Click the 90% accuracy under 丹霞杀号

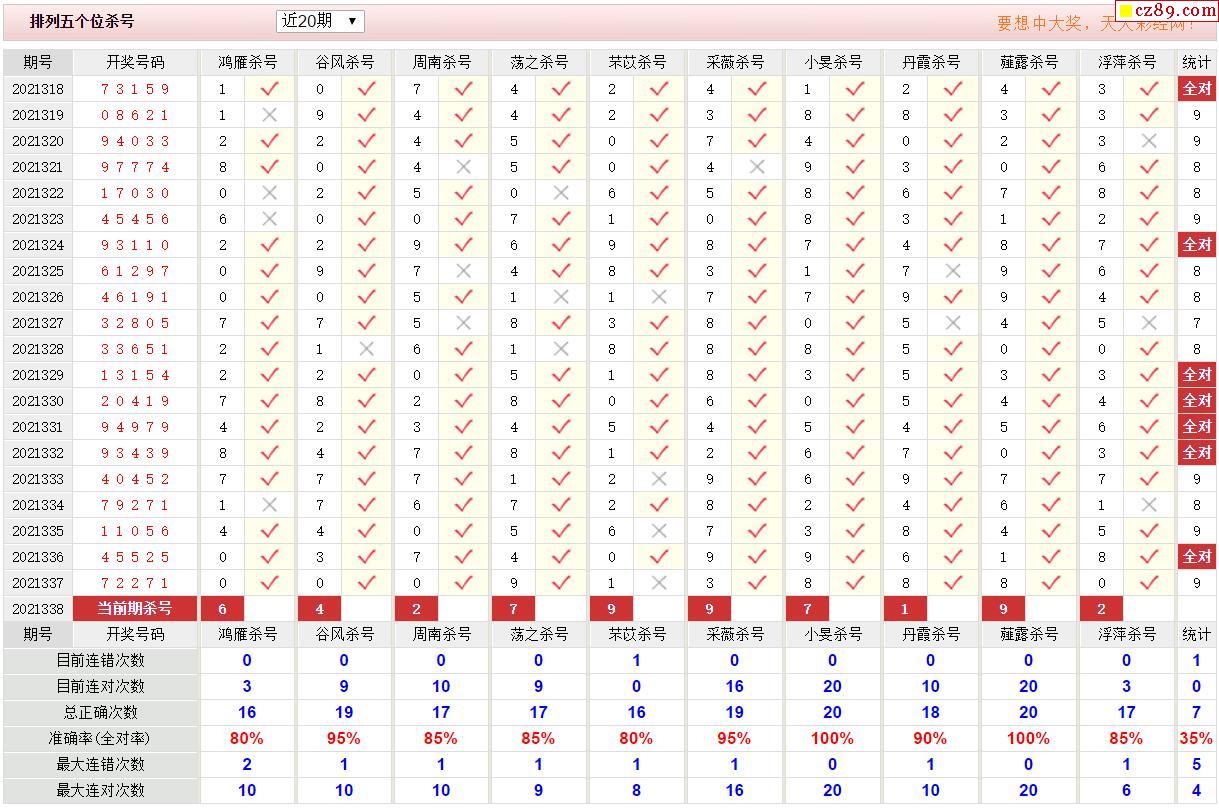[x=930, y=738]
